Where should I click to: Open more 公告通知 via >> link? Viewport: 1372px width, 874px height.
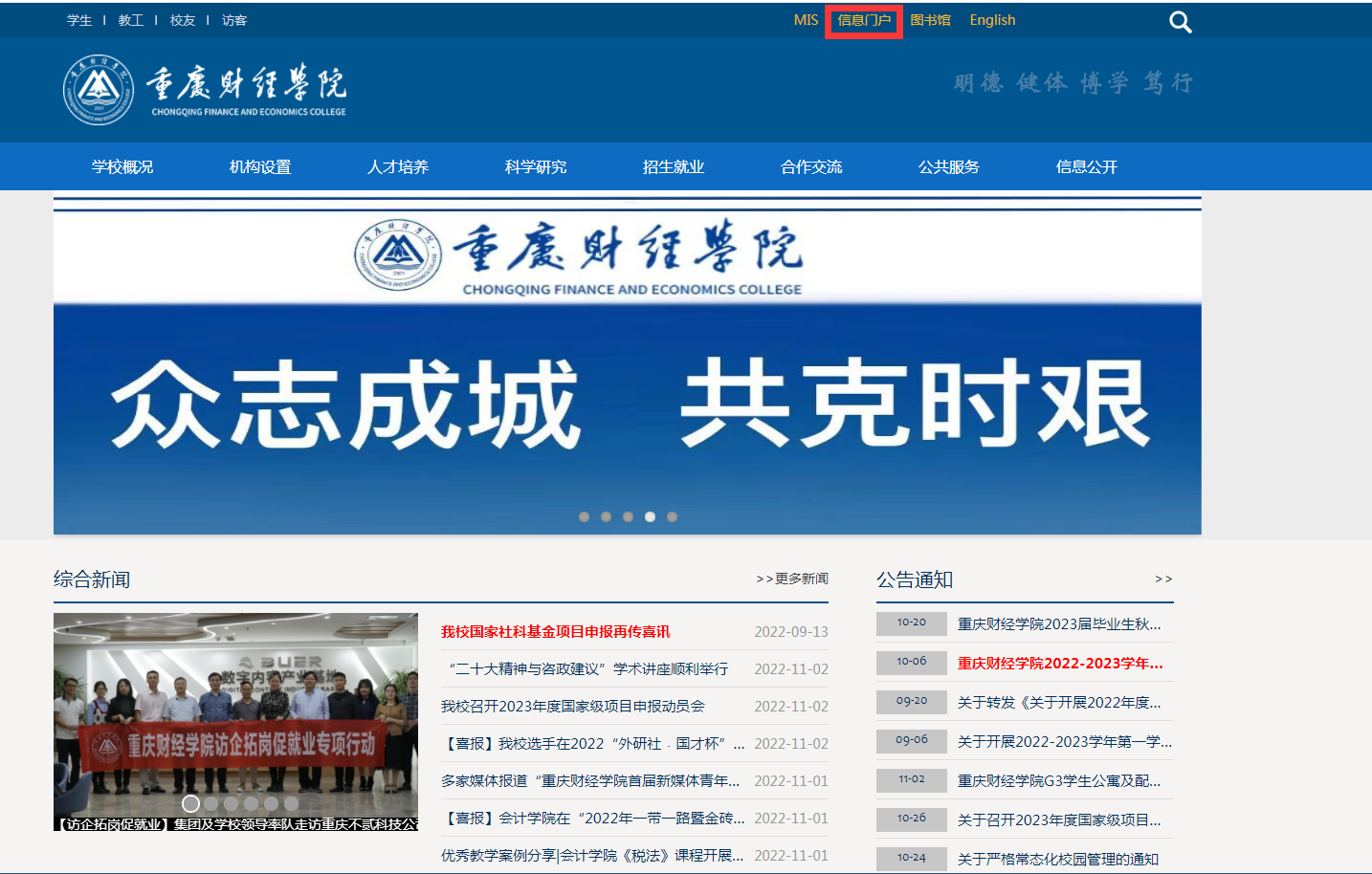point(1163,579)
